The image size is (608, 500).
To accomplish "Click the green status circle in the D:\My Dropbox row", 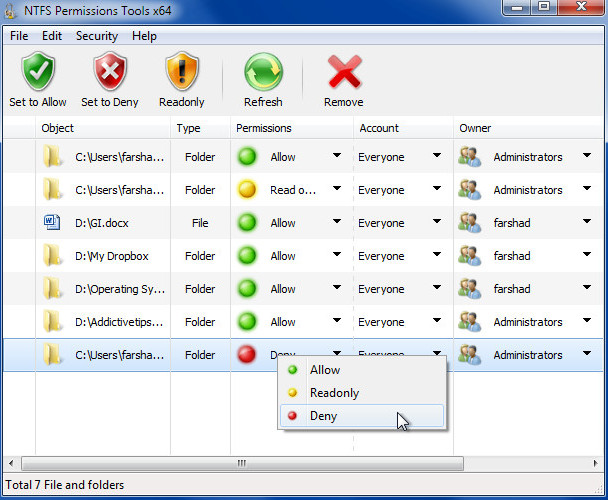I will pos(247,256).
